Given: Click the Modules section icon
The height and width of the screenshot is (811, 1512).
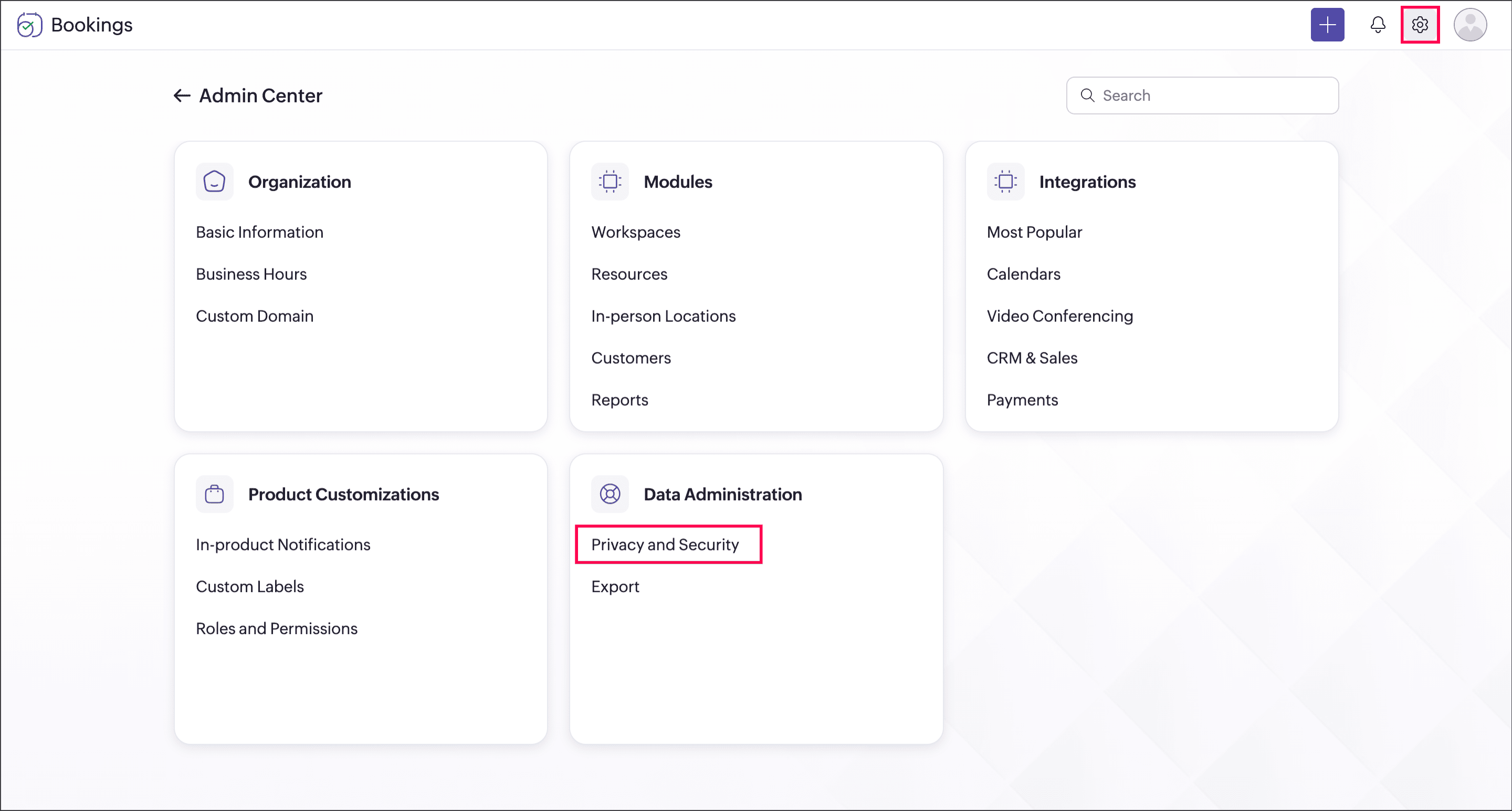Looking at the screenshot, I should click(610, 182).
